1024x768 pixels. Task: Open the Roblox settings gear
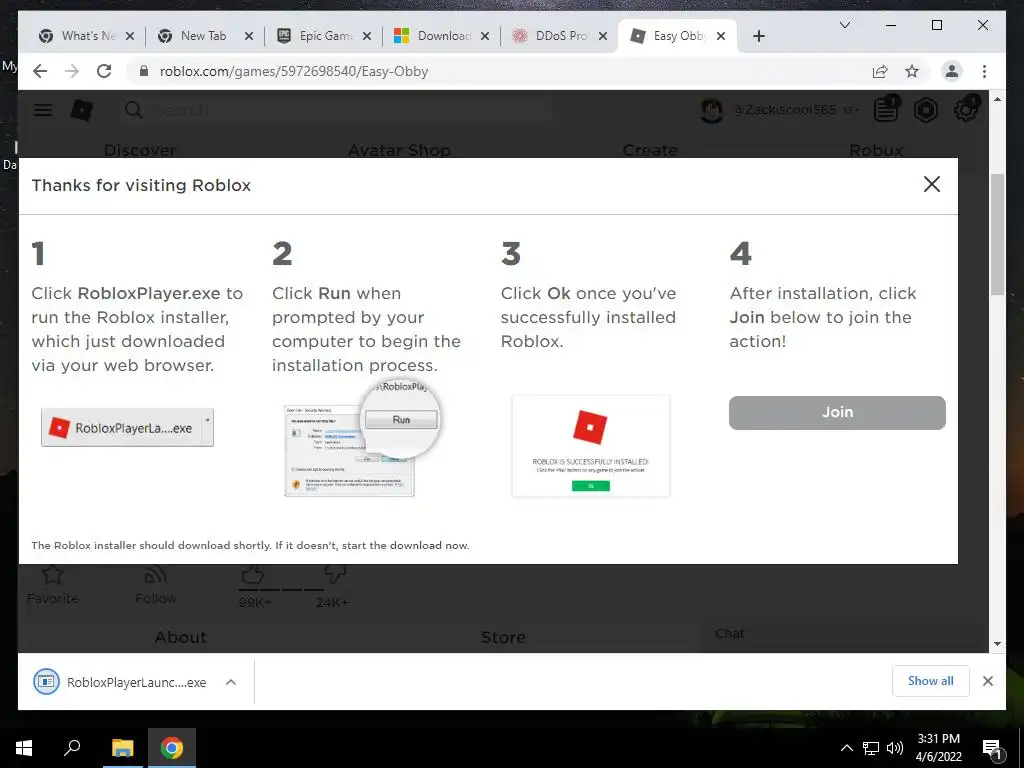(966, 109)
